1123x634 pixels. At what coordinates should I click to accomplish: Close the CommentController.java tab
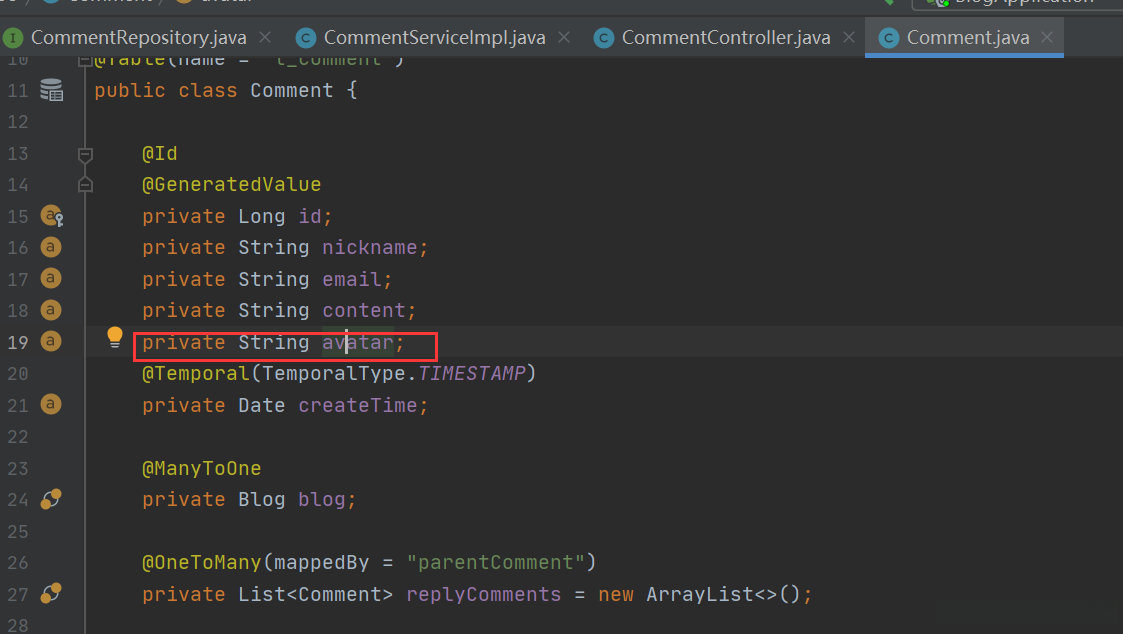pyautogui.click(x=849, y=37)
